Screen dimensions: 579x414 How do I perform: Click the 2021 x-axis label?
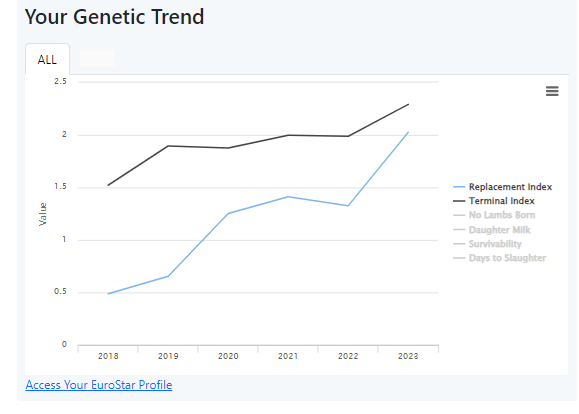coord(288,356)
